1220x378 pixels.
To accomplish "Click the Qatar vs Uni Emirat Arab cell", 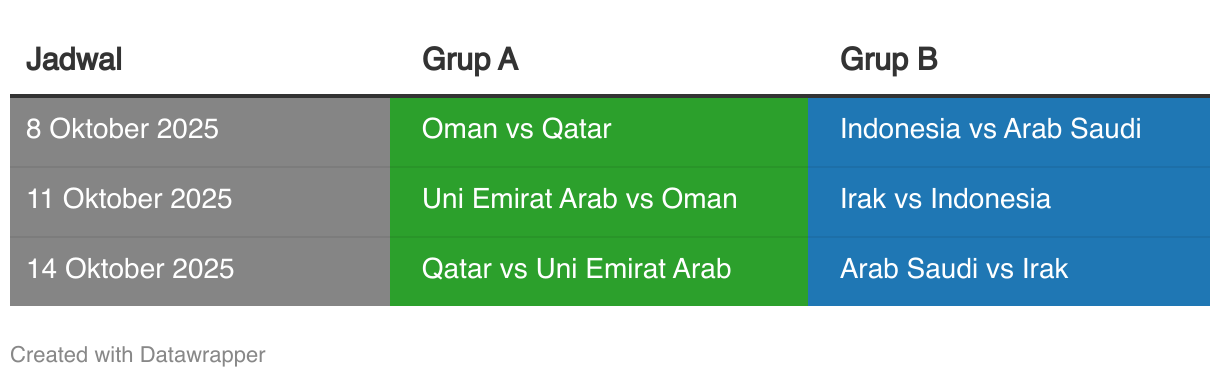I will click(x=599, y=270).
